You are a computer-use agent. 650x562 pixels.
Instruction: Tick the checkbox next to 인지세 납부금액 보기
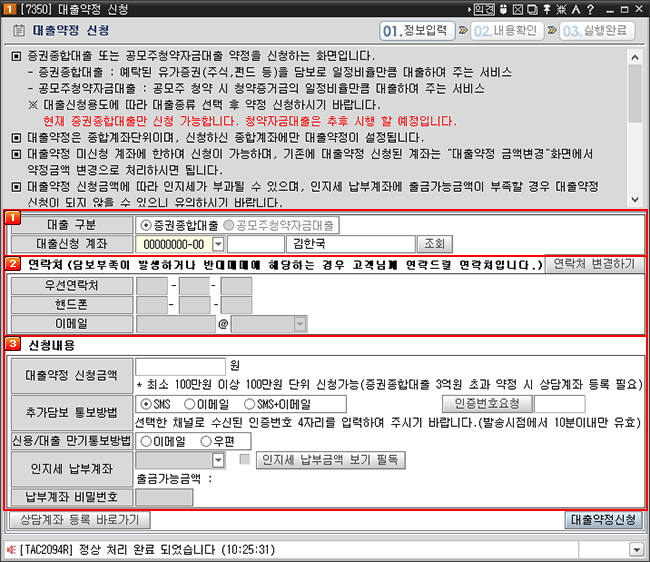(245, 459)
